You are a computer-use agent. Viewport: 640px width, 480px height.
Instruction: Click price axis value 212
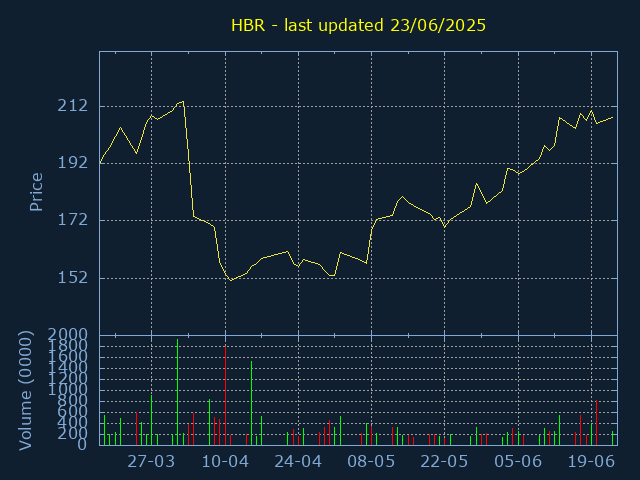point(73,106)
